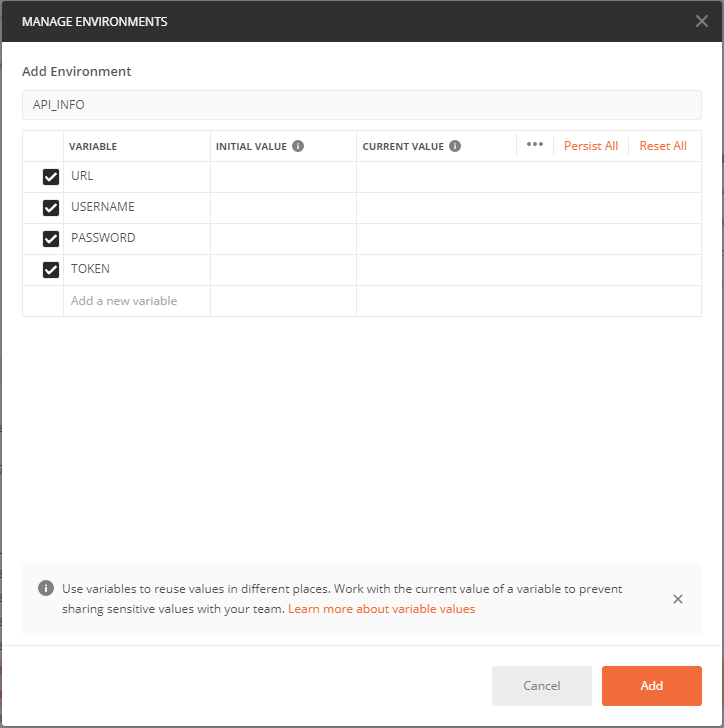
Task: Click the CURRENT VALUE column header text
Action: (x=403, y=146)
